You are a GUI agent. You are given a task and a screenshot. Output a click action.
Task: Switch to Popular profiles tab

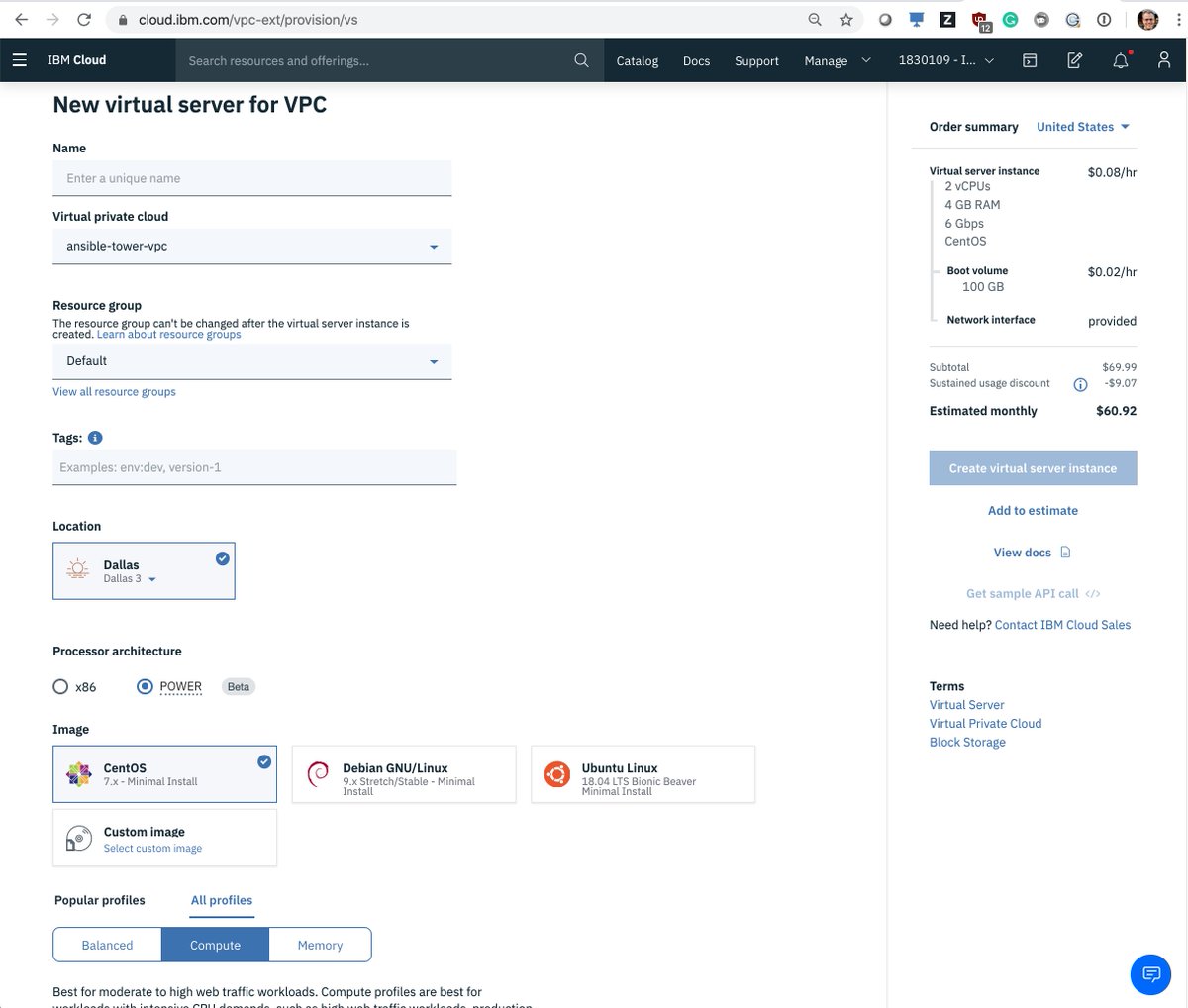[x=100, y=900]
